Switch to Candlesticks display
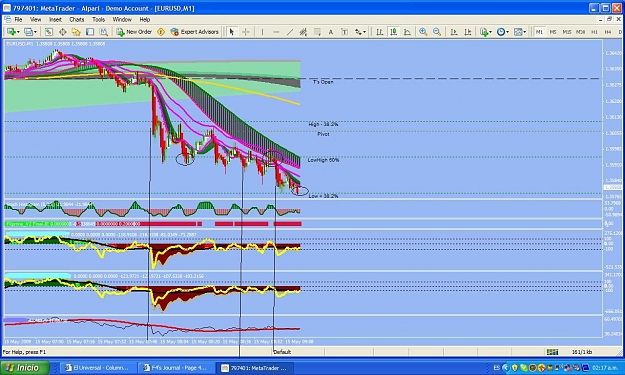The image size is (625, 375). (x=393, y=32)
